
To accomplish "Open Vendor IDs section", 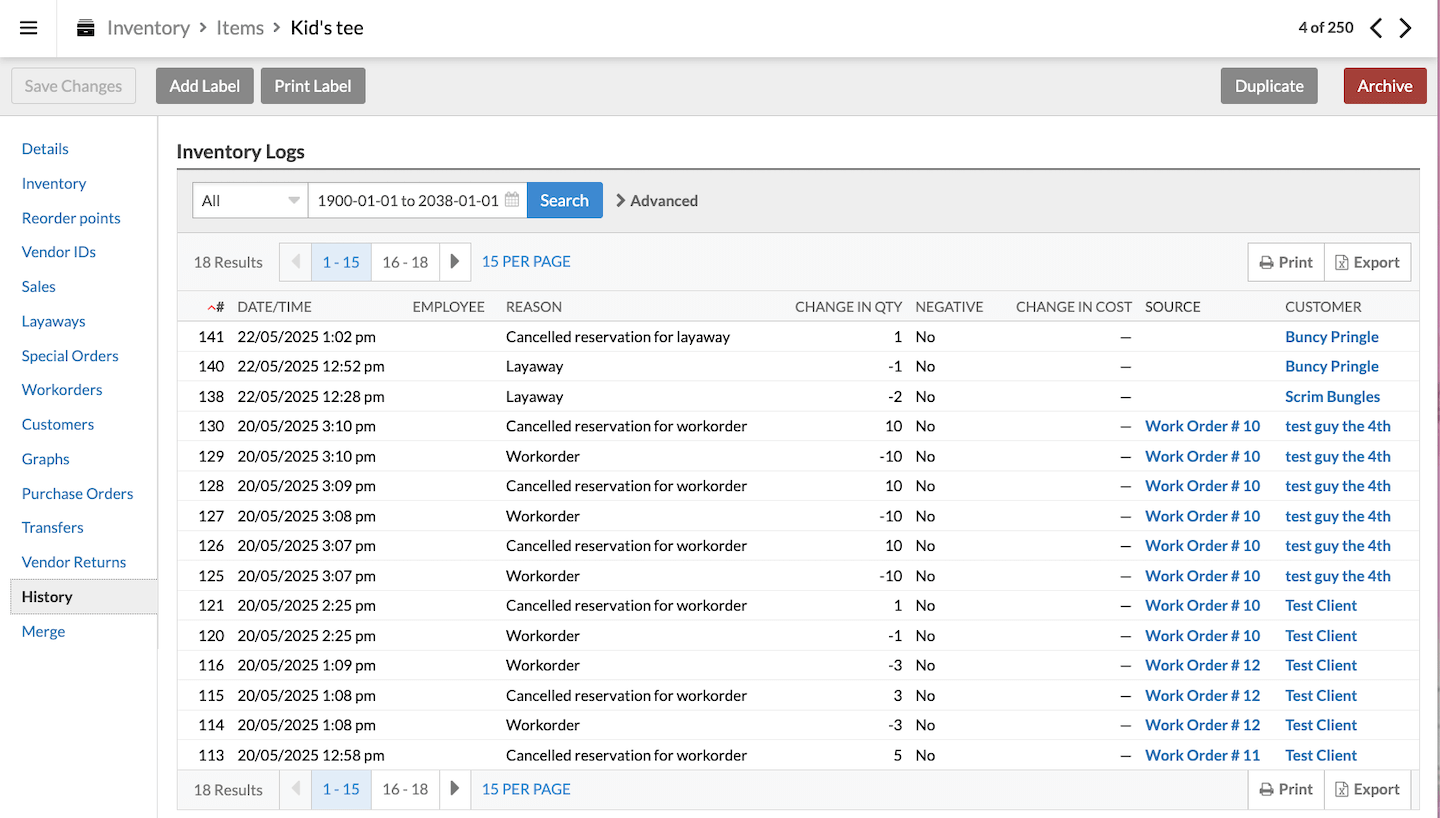I will tap(59, 252).
